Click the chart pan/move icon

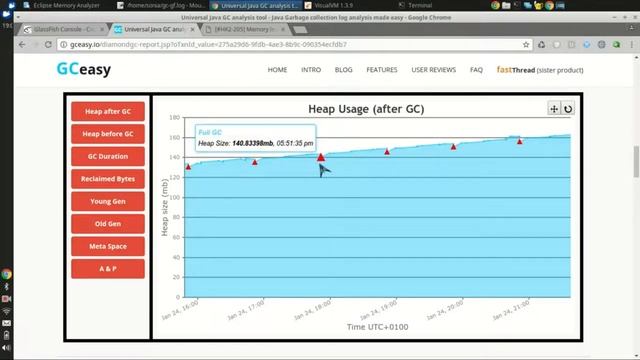tap(553, 109)
